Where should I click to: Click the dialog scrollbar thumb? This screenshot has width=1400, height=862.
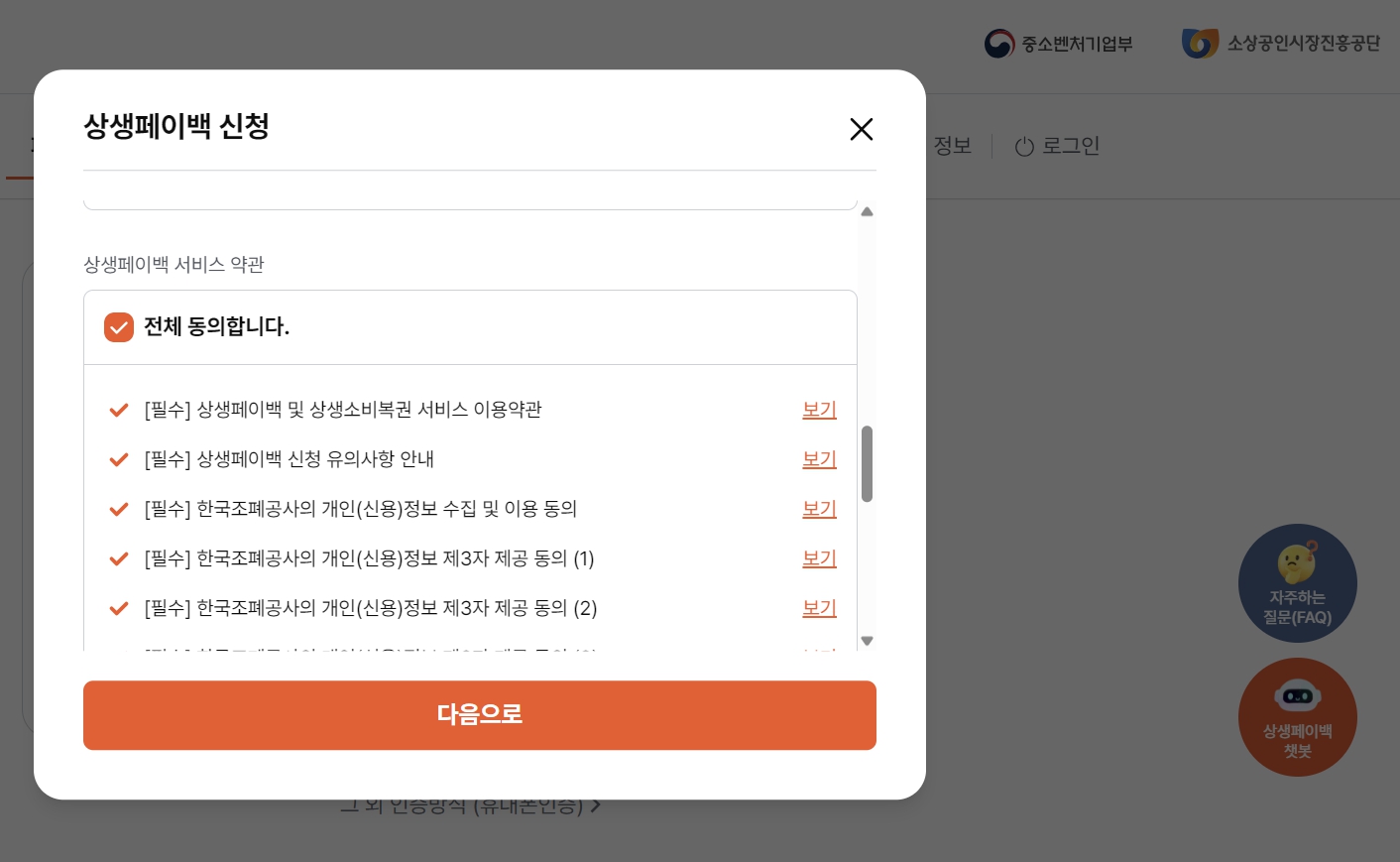click(x=867, y=464)
